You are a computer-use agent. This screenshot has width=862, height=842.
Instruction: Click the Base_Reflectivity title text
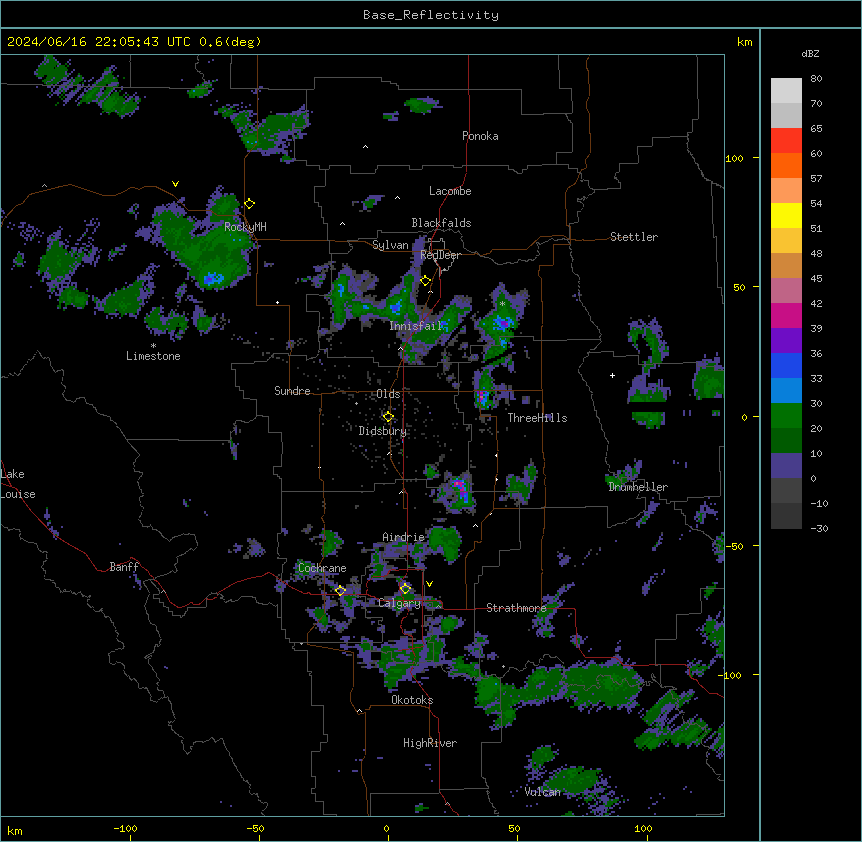(431, 15)
